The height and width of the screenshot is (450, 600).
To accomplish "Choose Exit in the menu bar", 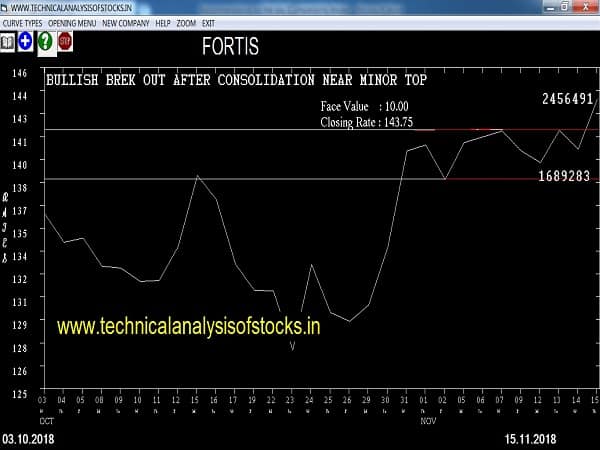I will pyautogui.click(x=209, y=21).
